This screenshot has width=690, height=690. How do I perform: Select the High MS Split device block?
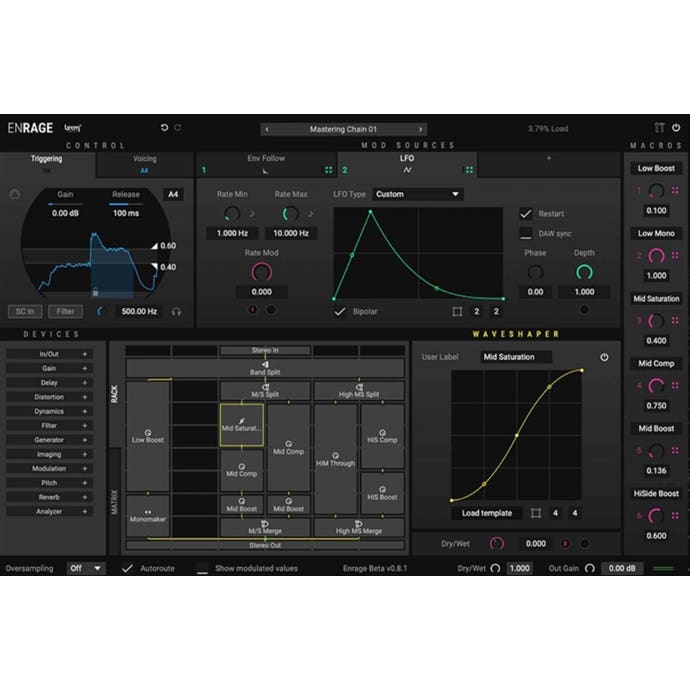(359, 391)
